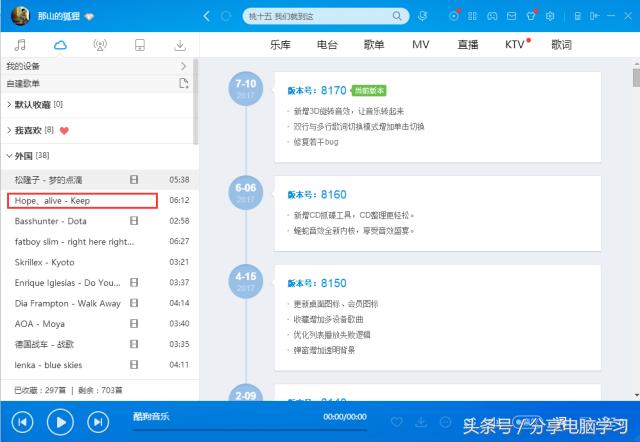Switch to mini mode icon

594,16
